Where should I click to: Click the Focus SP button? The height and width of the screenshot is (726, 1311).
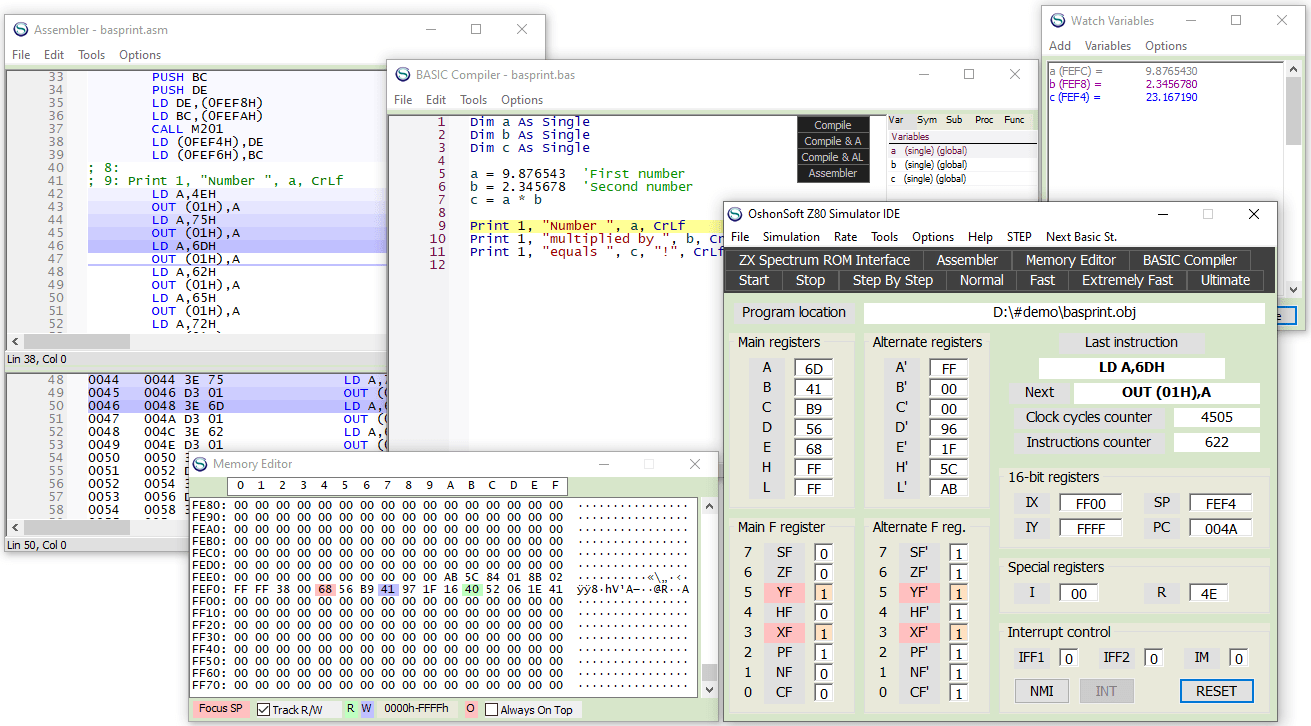tap(220, 709)
